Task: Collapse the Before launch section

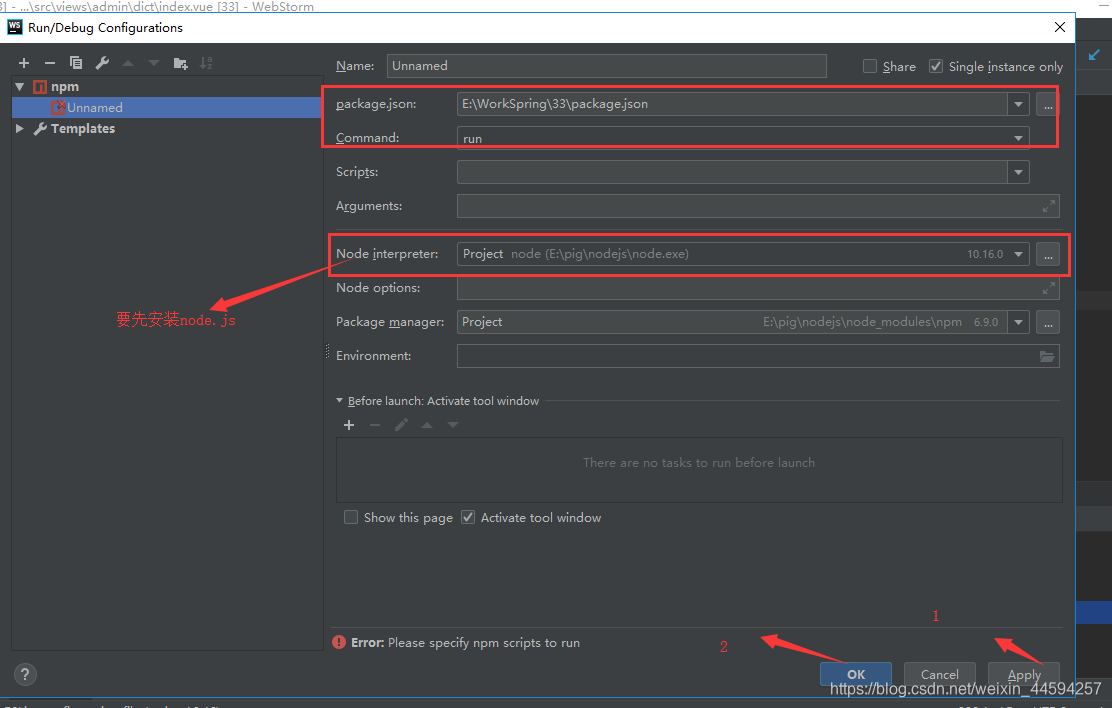Action: (x=339, y=401)
